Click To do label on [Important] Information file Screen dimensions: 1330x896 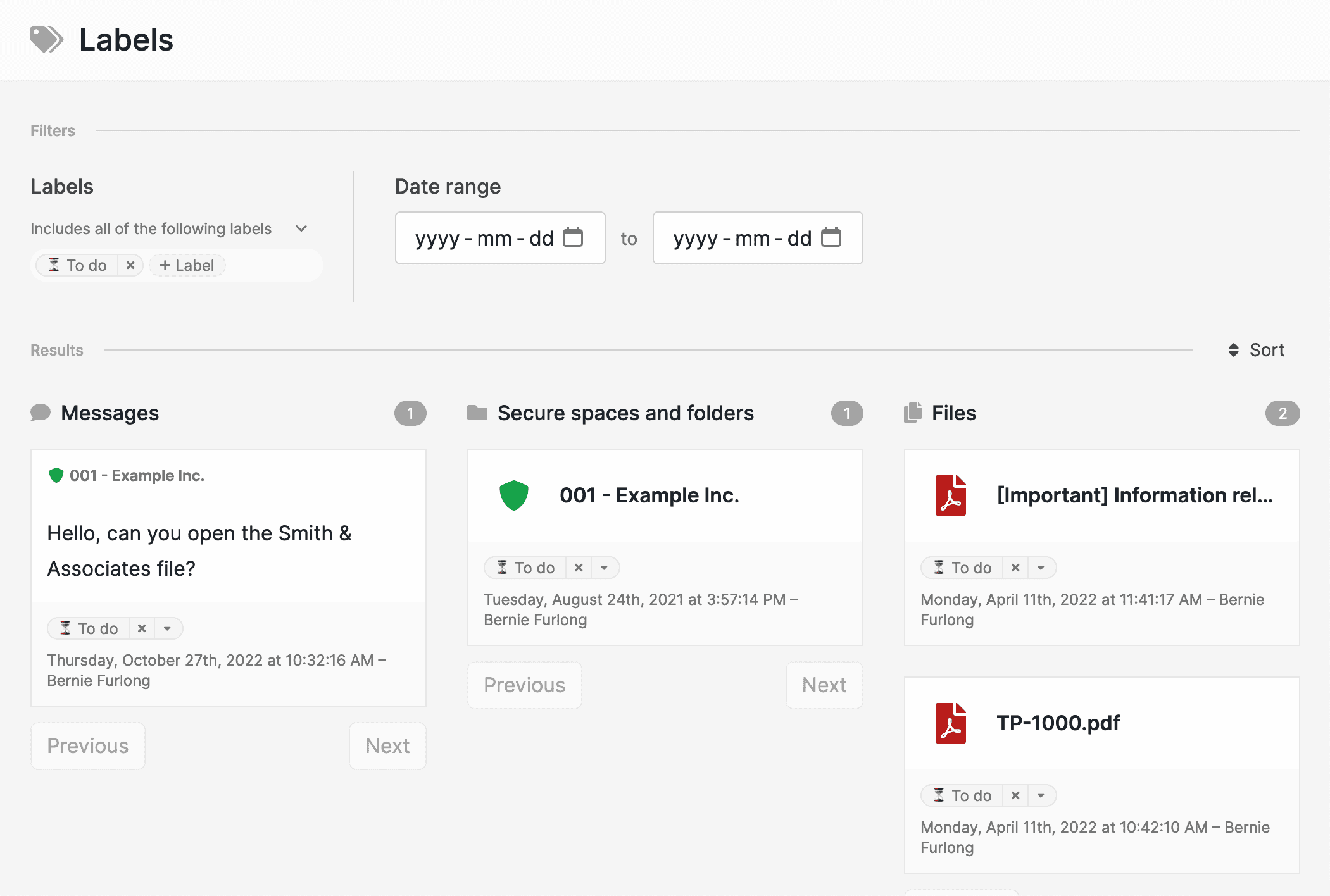(x=963, y=568)
